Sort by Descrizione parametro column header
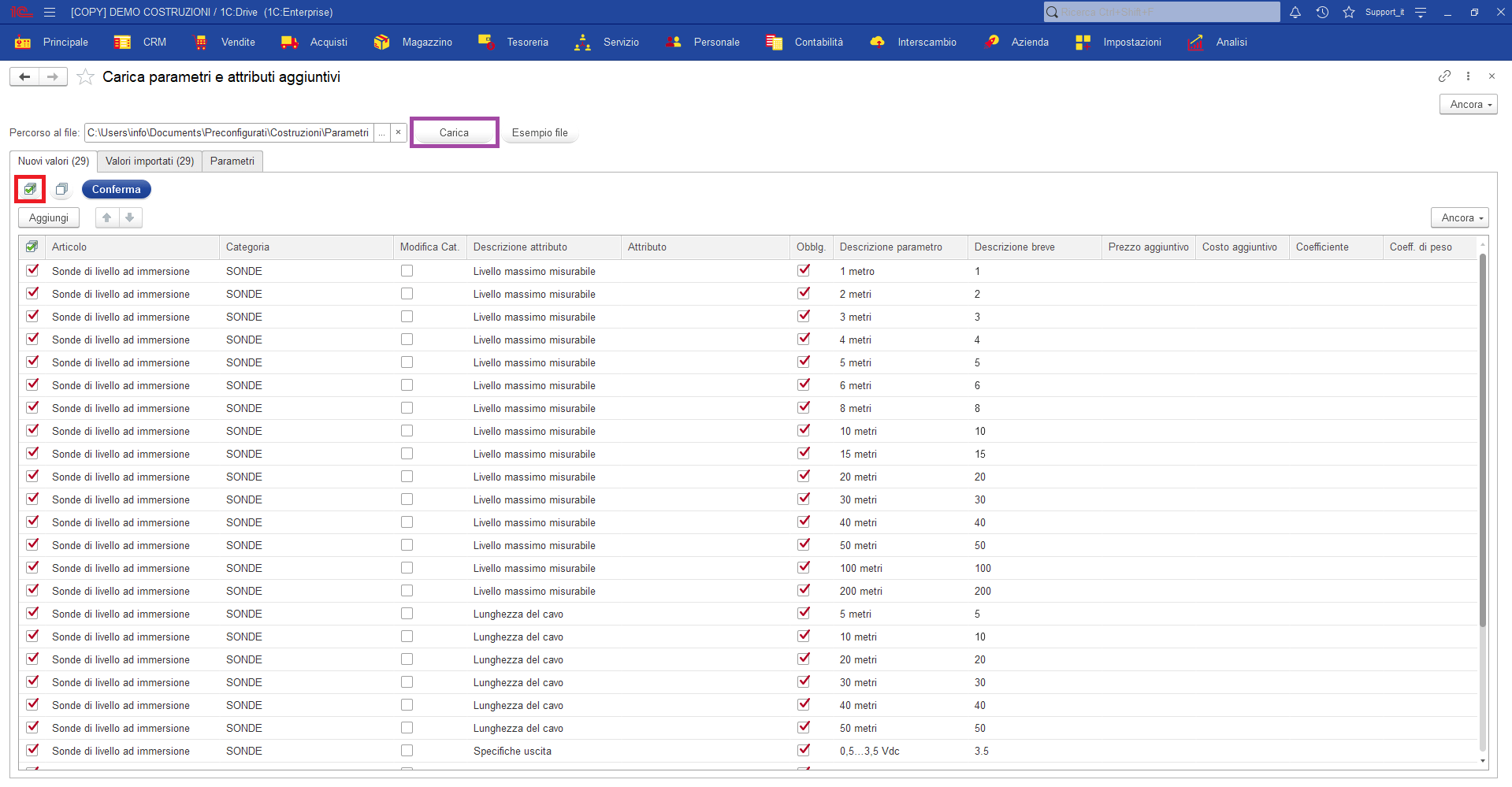 point(900,247)
